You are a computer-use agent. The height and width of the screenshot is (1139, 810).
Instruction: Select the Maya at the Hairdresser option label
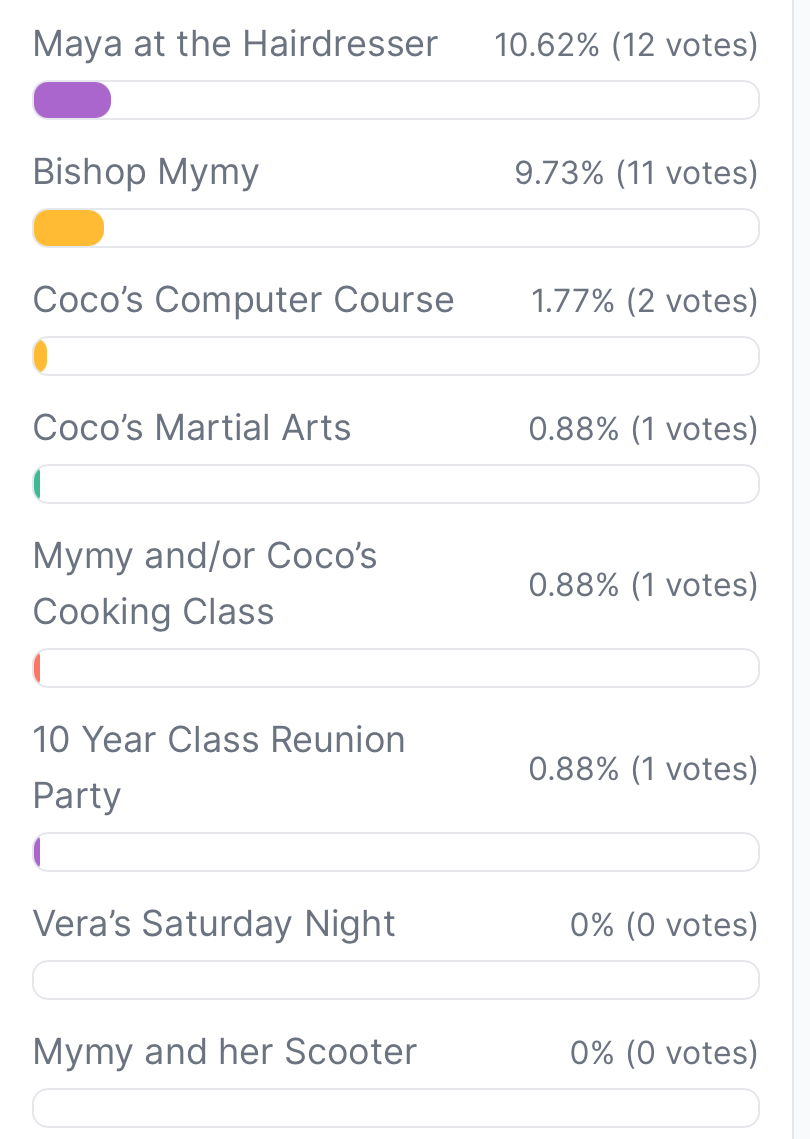pos(235,44)
